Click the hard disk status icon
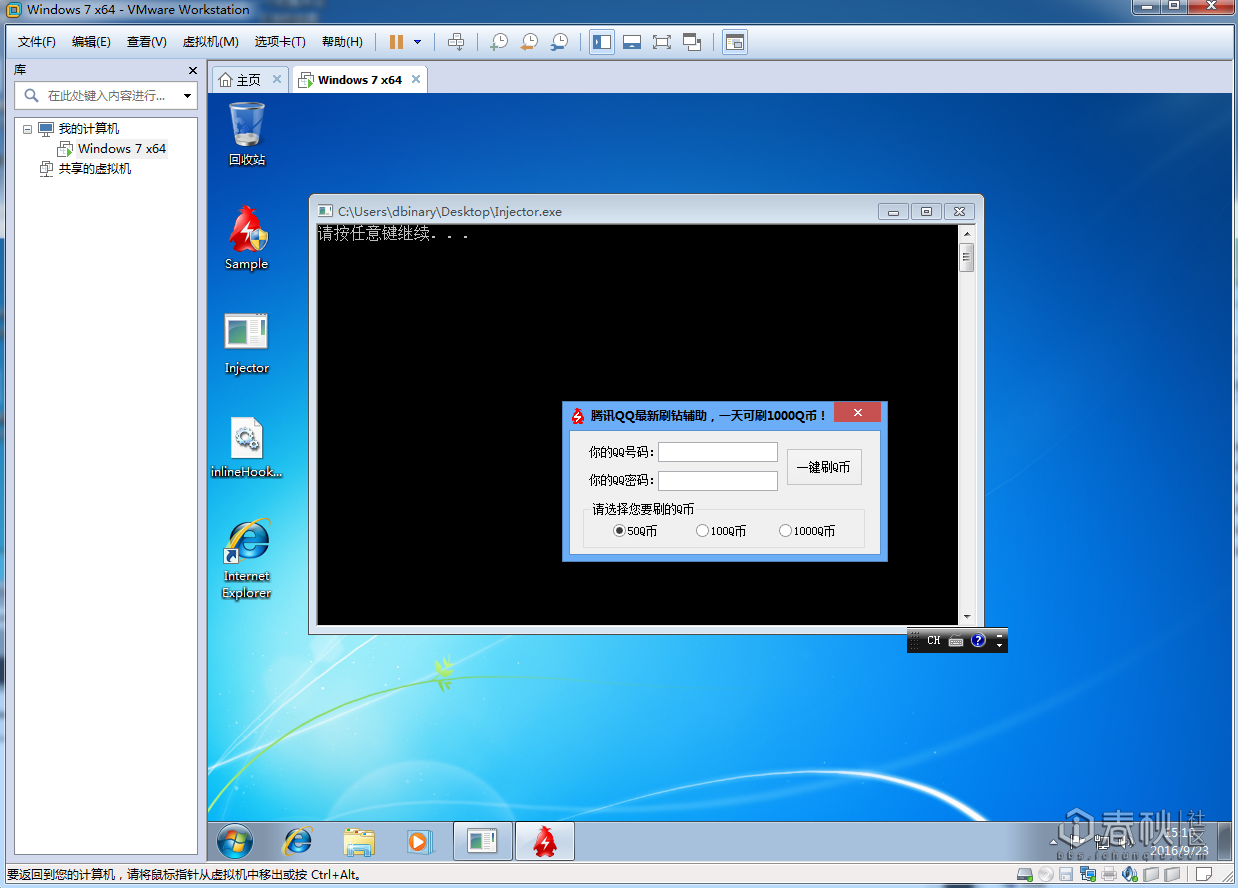The height and width of the screenshot is (888, 1238). (1025, 875)
